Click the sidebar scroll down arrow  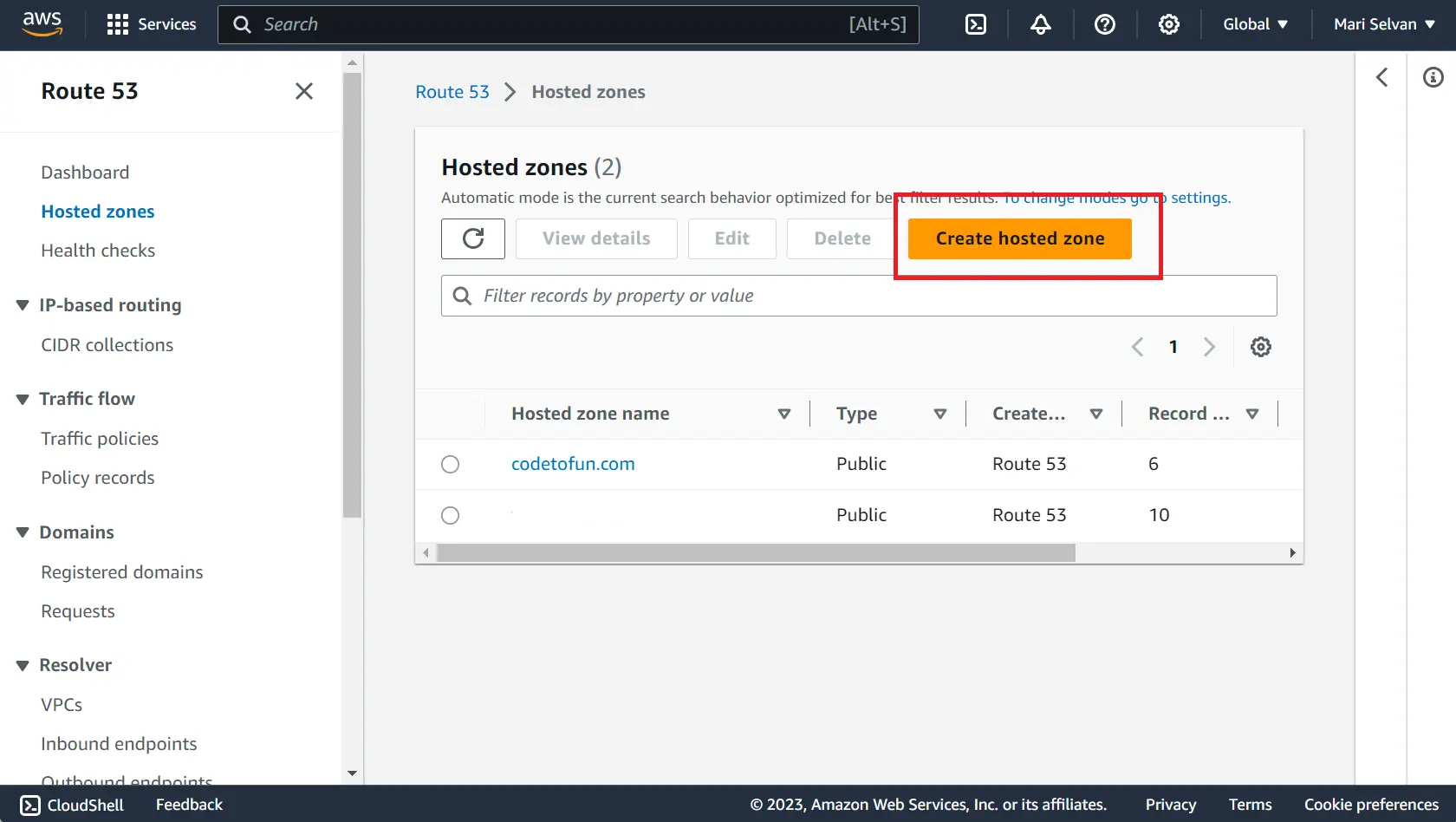tap(352, 773)
